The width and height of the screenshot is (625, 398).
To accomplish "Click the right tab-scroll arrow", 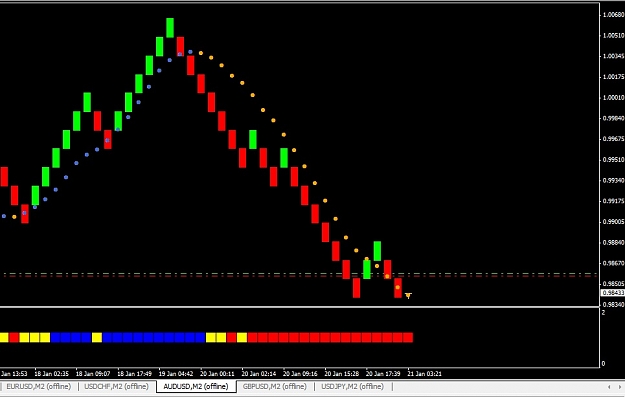I will pos(620,387).
